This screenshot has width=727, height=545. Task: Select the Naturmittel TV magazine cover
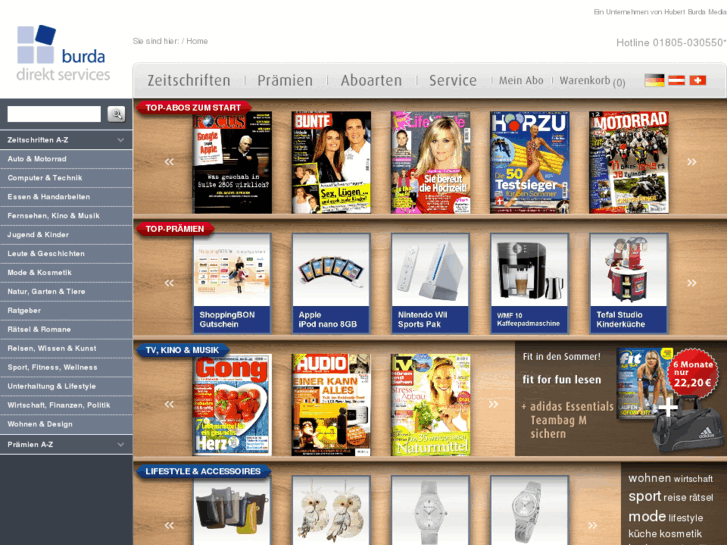(430, 405)
